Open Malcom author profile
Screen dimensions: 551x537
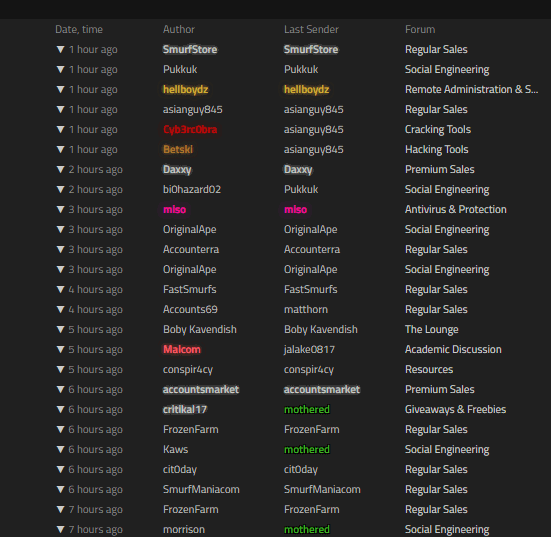(x=182, y=350)
